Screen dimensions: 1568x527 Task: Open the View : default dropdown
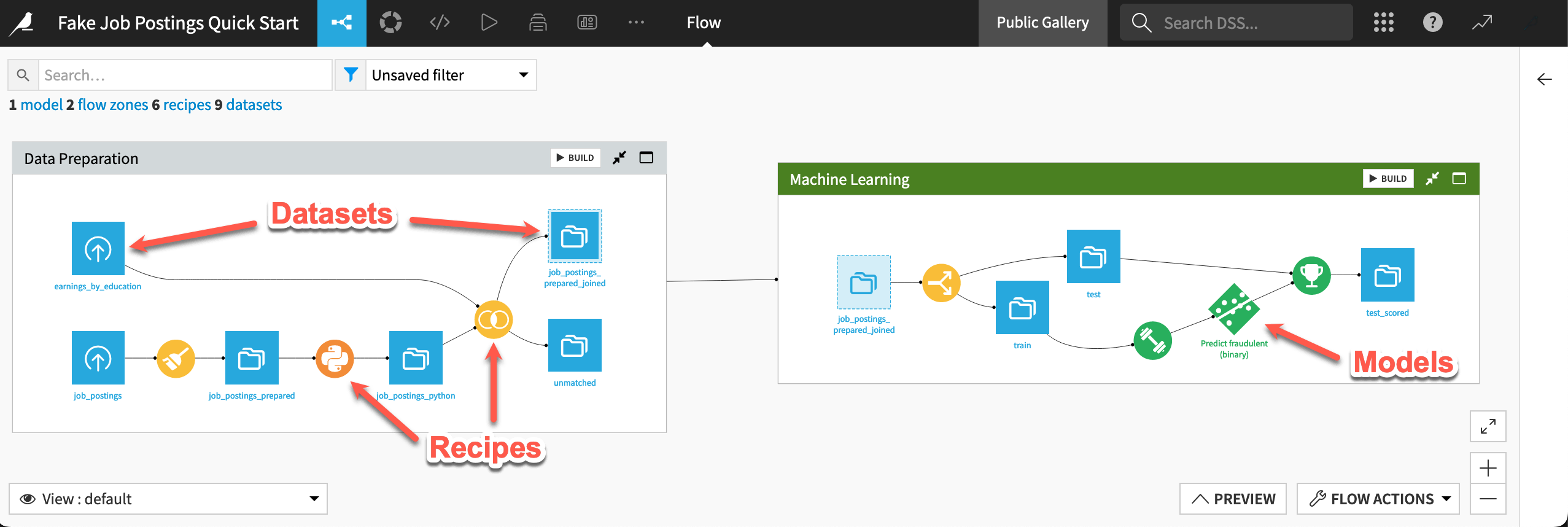click(168, 499)
